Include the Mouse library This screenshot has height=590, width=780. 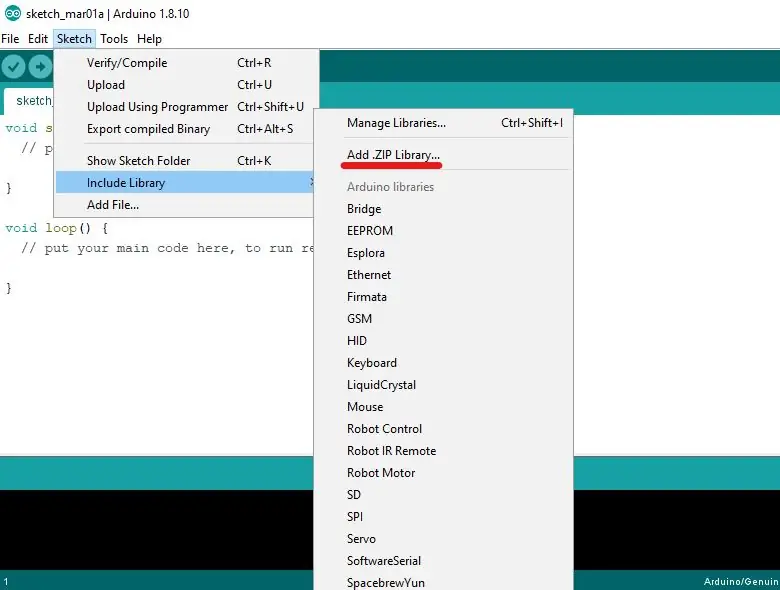(444, 406)
